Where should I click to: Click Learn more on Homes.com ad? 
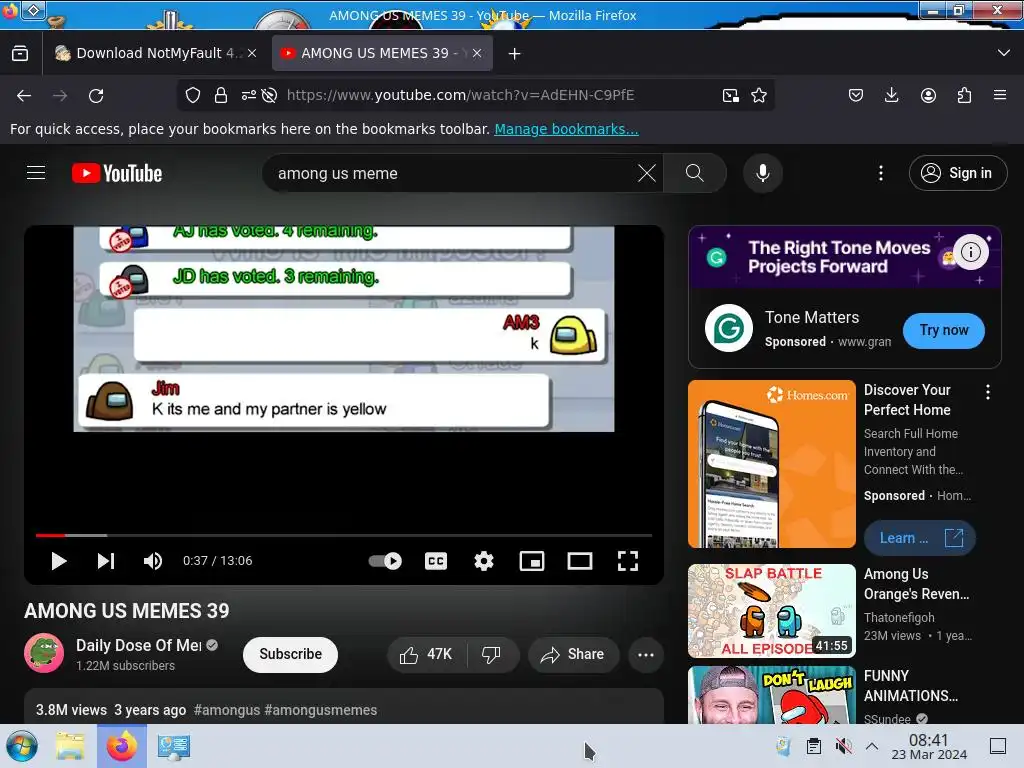(920, 538)
